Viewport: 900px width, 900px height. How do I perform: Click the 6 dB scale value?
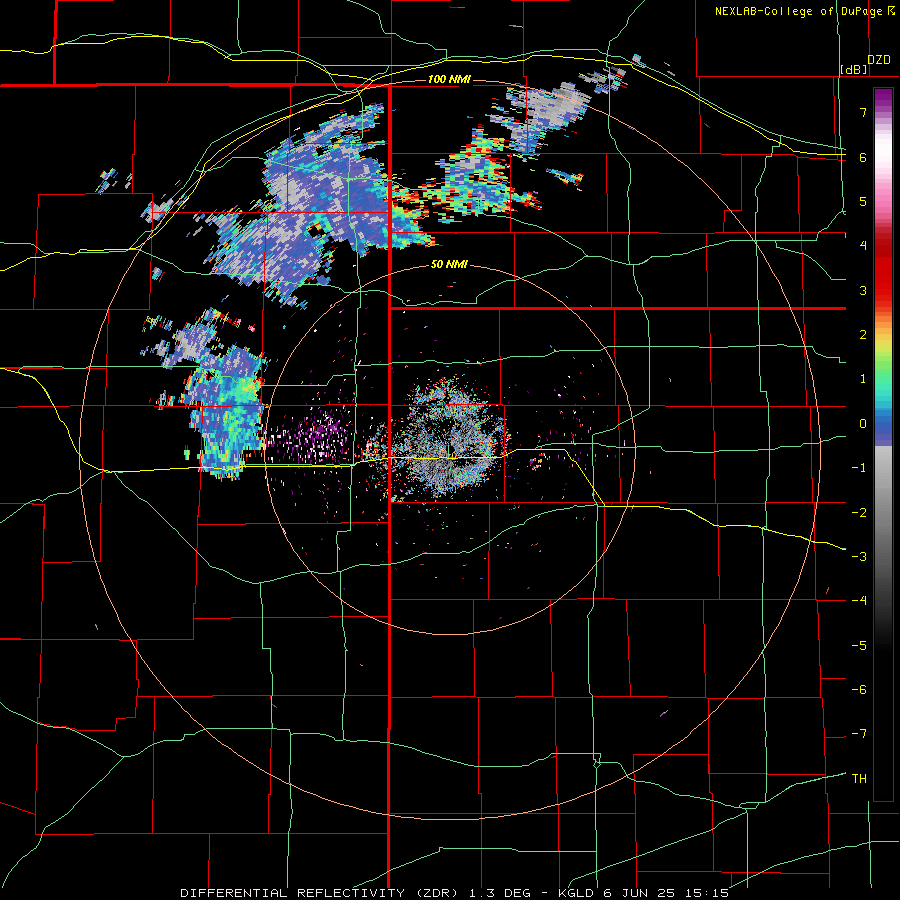[863, 157]
